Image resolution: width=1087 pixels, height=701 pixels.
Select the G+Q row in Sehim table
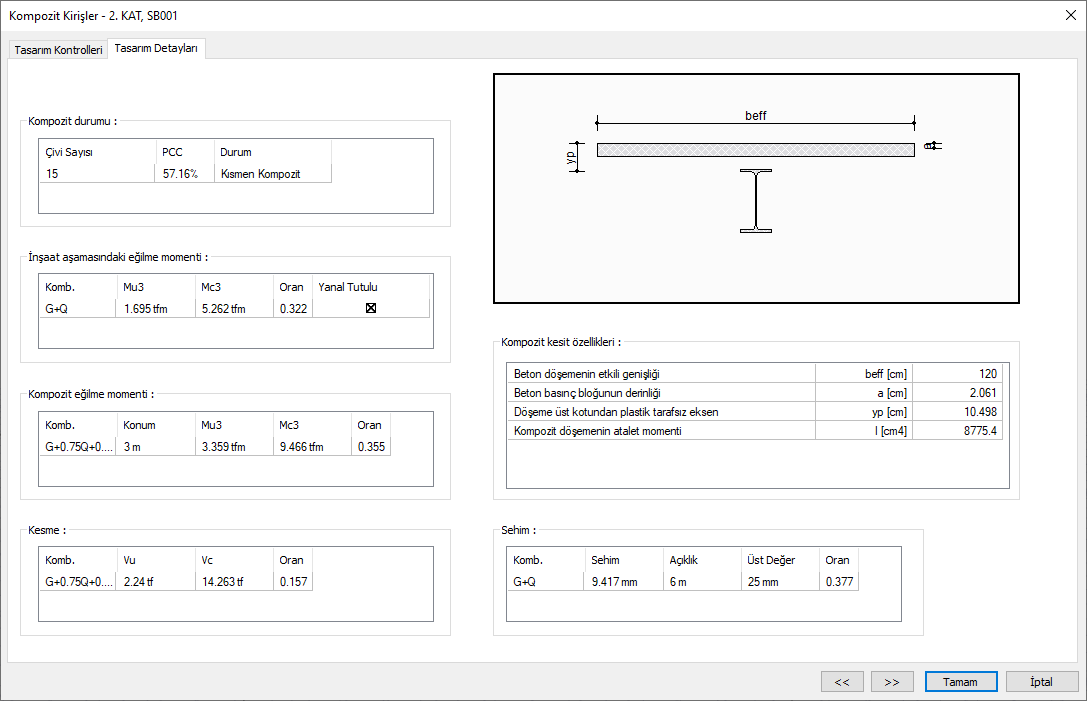click(x=545, y=580)
